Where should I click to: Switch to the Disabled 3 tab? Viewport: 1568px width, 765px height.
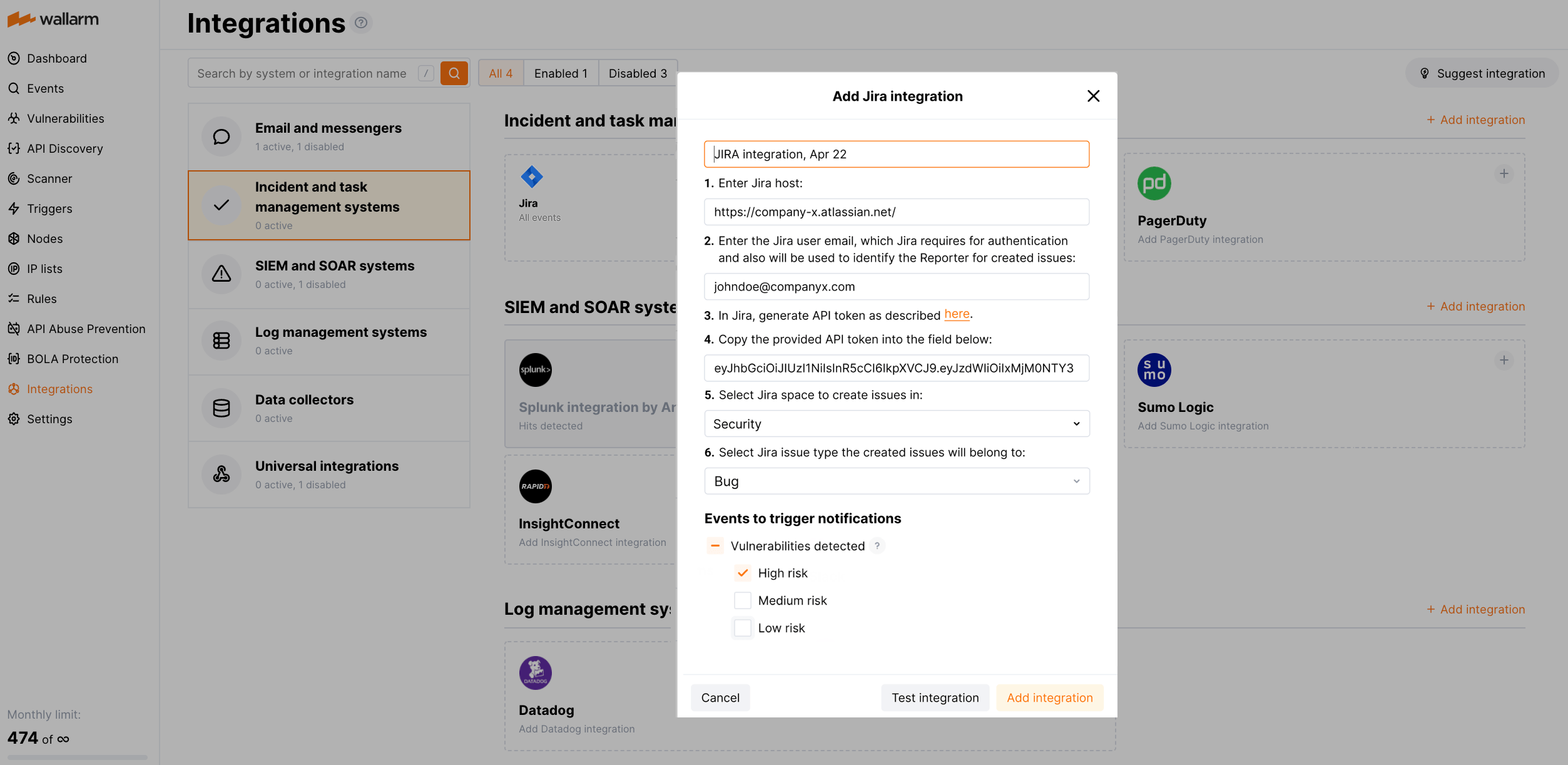pyautogui.click(x=637, y=73)
